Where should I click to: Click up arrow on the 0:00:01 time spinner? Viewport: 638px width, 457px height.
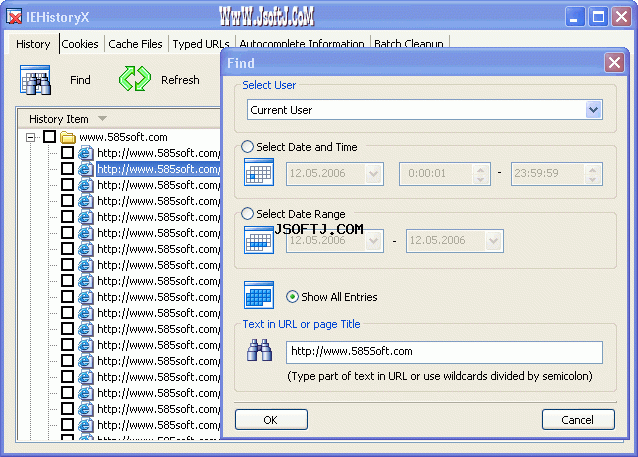[481, 169]
